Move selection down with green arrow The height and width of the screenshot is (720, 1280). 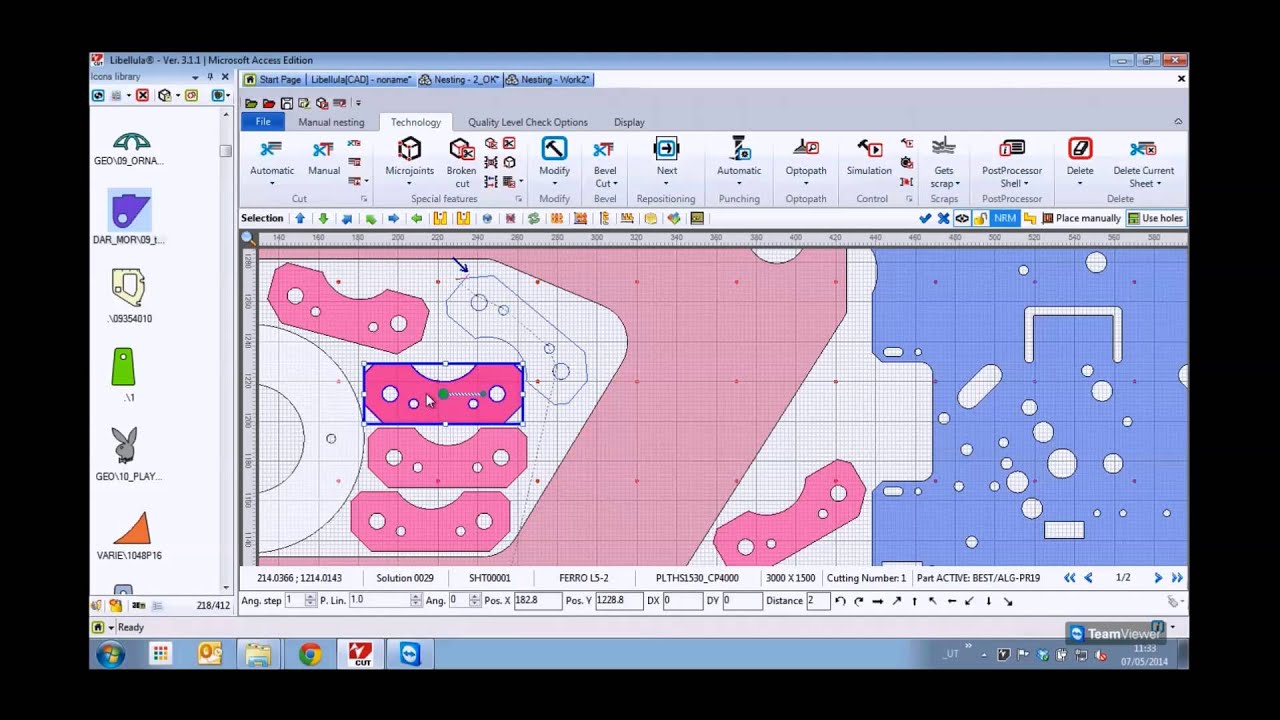(x=323, y=218)
